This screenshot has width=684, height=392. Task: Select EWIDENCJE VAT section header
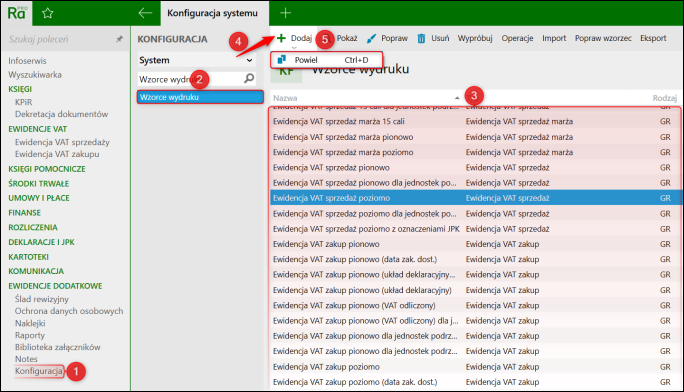38,129
